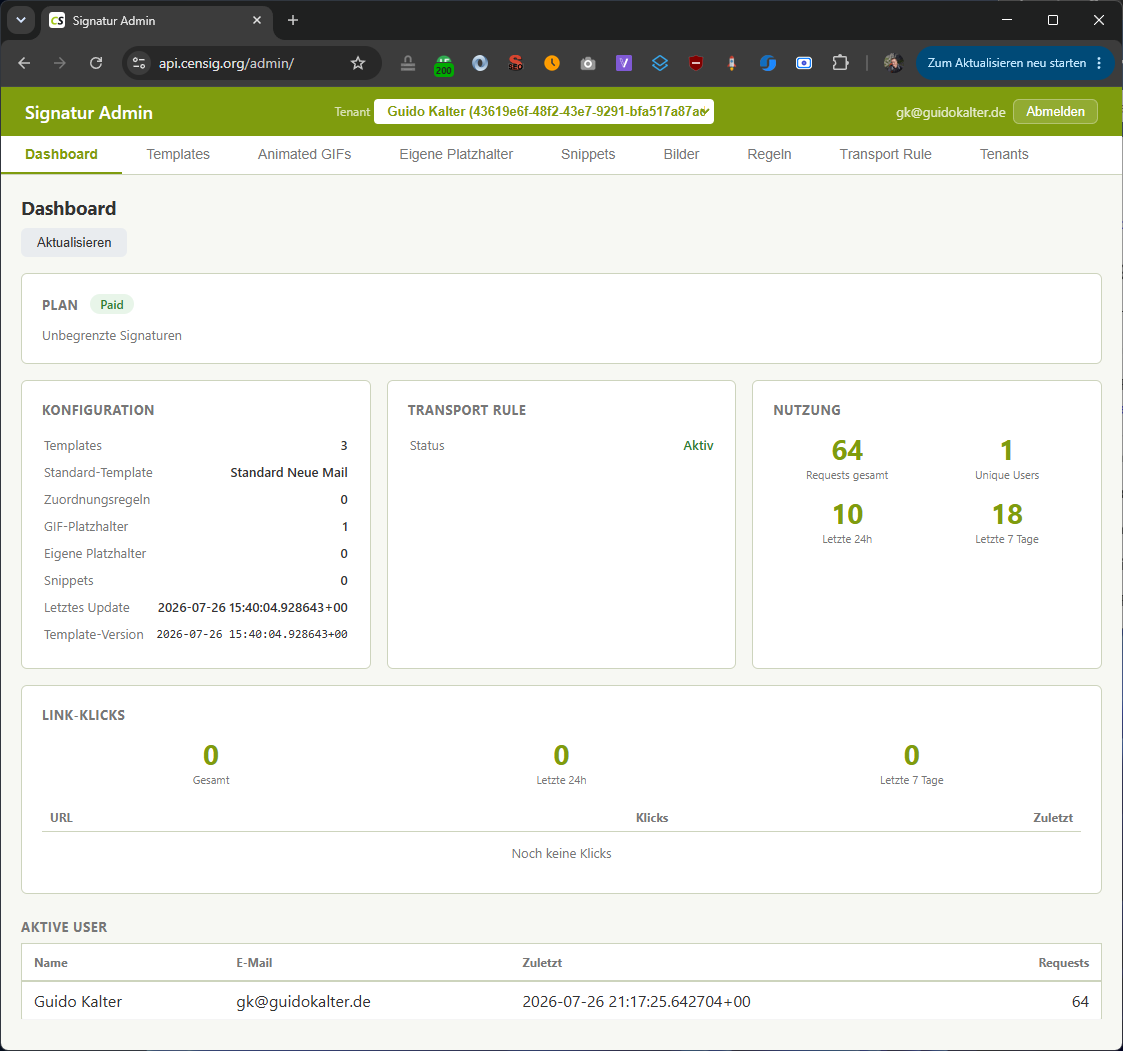Click the Klicks column header
The width and height of the screenshot is (1123, 1051).
pyautogui.click(x=652, y=817)
